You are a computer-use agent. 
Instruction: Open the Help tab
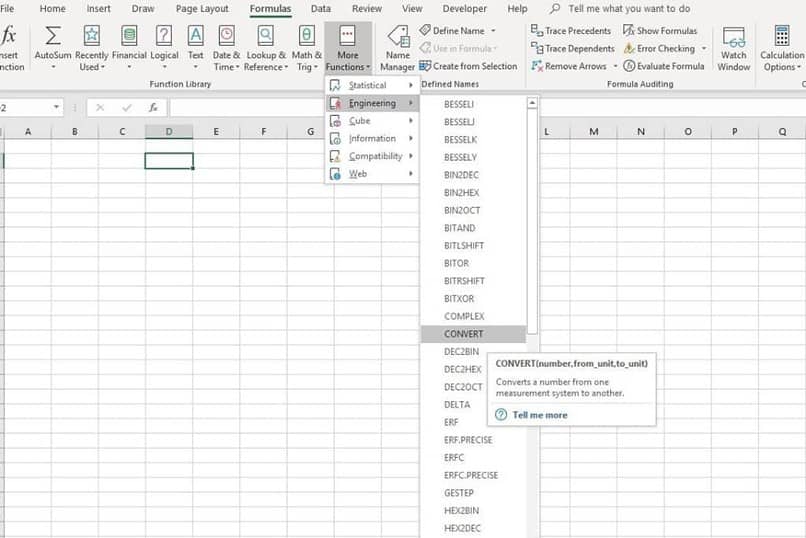[x=517, y=9]
